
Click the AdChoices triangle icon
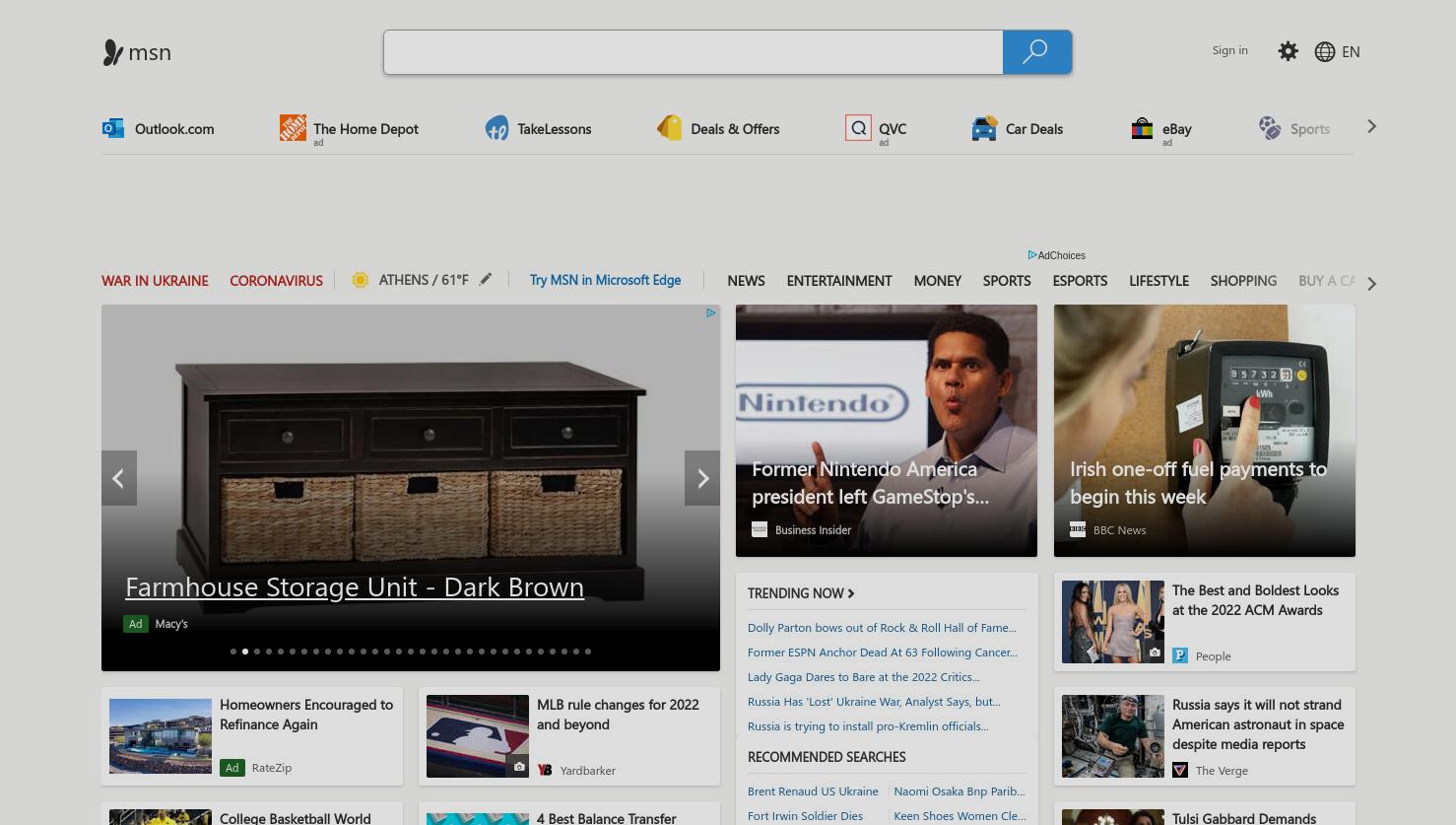tap(1032, 255)
